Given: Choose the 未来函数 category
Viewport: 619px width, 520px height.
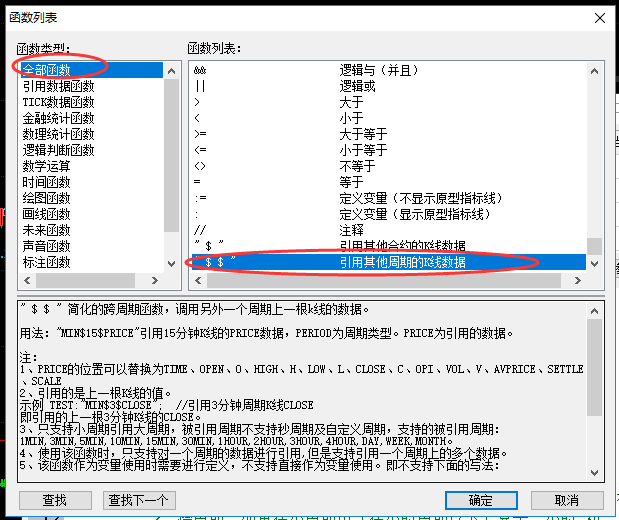Looking at the screenshot, I should click(46, 230).
